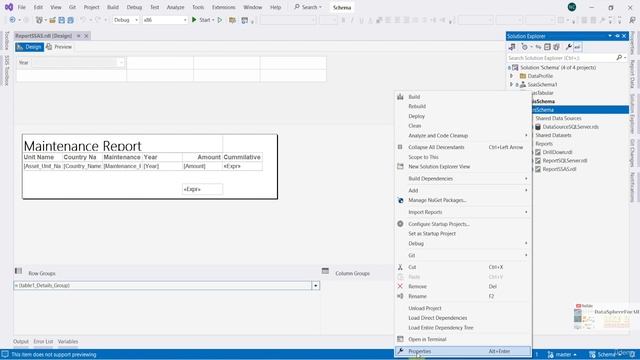Screen dimensions: 640x360
Task: Click the Visual Studio logo icon
Action: [x=9, y=7]
